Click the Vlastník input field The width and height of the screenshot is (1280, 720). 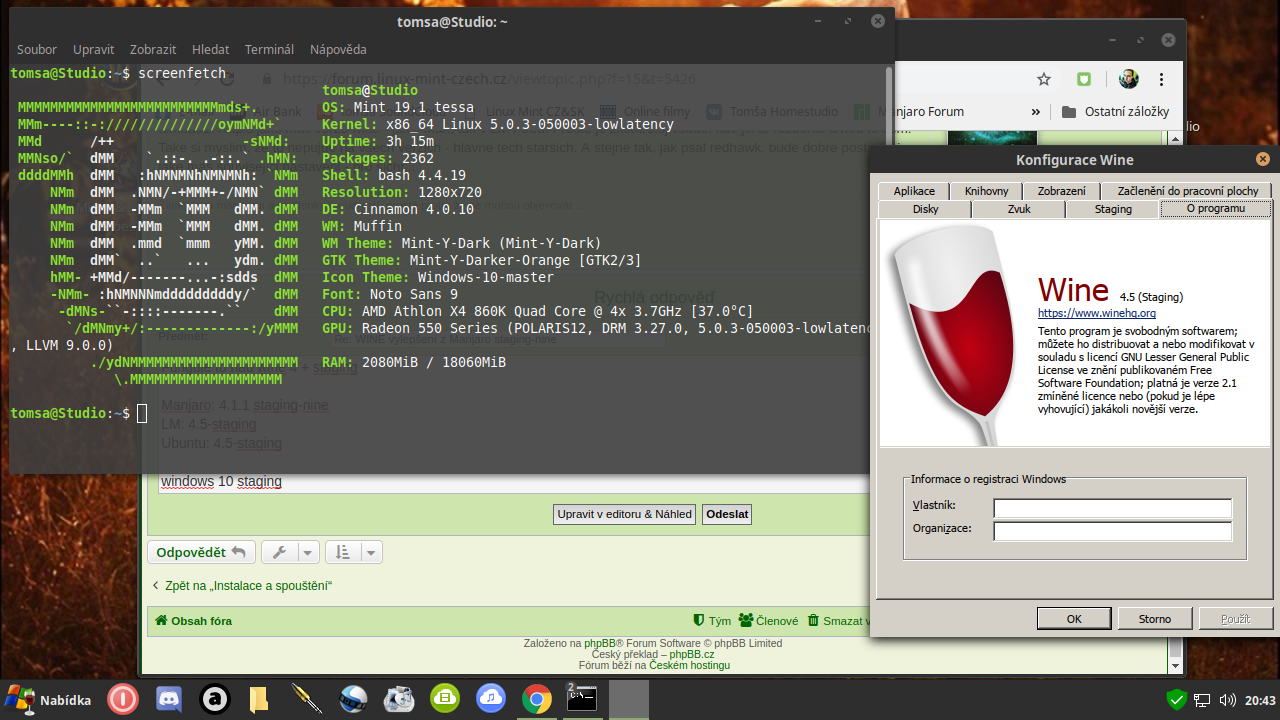(x=1112, y=508)
